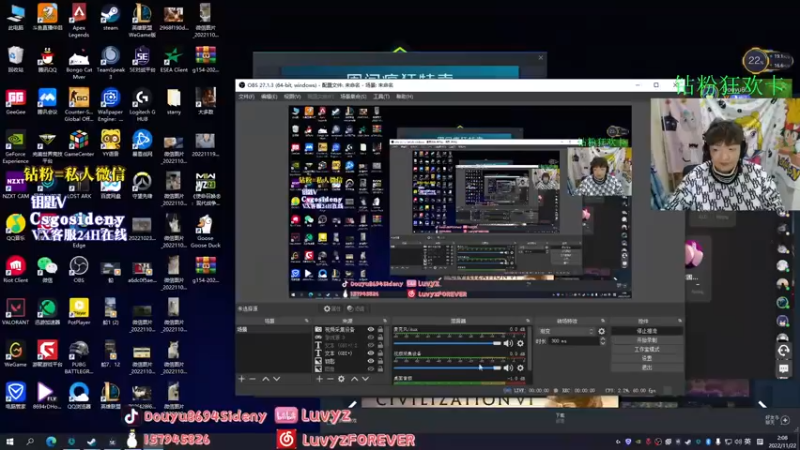Viewport: 800px width, 450px height.
Task: Add a new source with plus button
Action: pyautogui.click(x=319, y=379)
